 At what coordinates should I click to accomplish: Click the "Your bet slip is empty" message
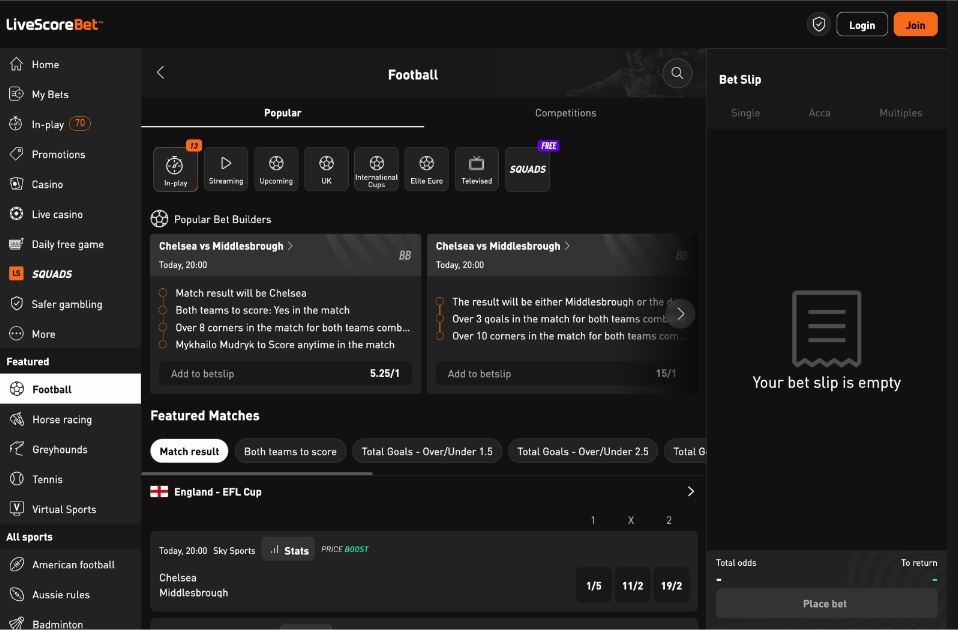826,383
